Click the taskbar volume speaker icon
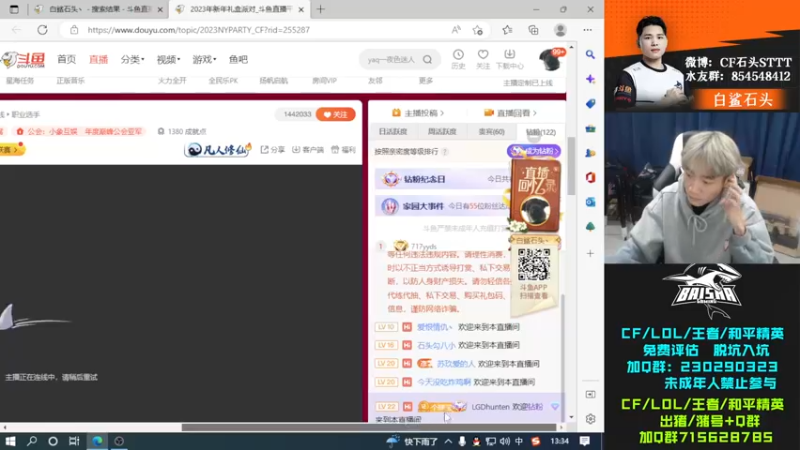Image resolution: width=800 pixels, height=450 pixels. coord(505,441)
